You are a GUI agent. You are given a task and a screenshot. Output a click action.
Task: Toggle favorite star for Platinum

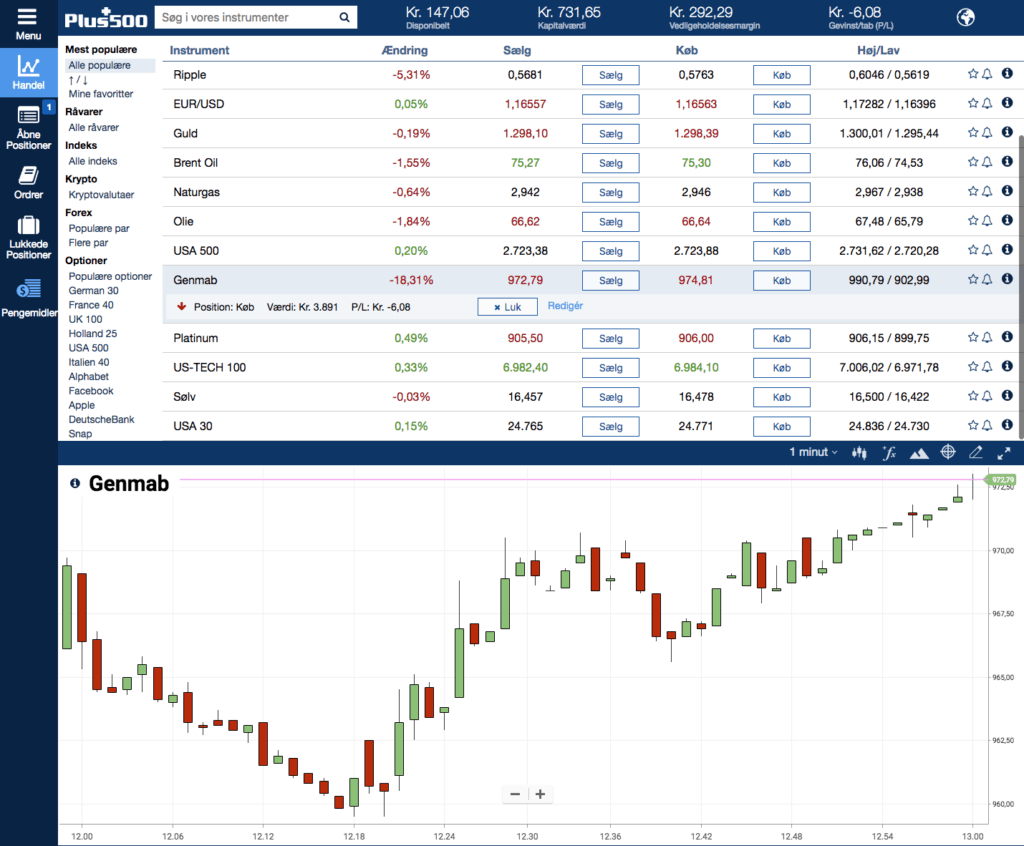(x=972, y=337)
